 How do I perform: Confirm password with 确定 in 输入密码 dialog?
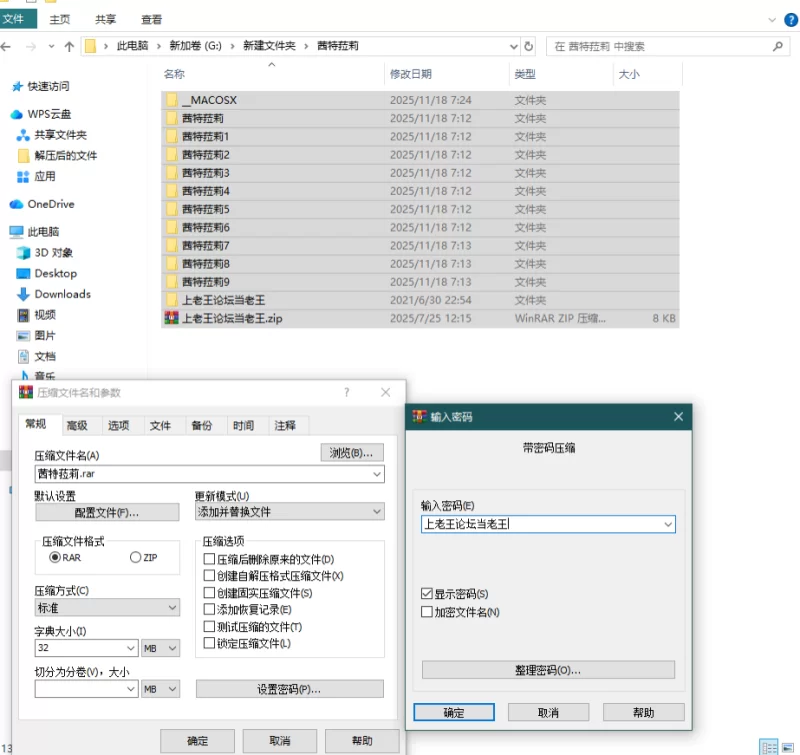[x=454, y=713]
